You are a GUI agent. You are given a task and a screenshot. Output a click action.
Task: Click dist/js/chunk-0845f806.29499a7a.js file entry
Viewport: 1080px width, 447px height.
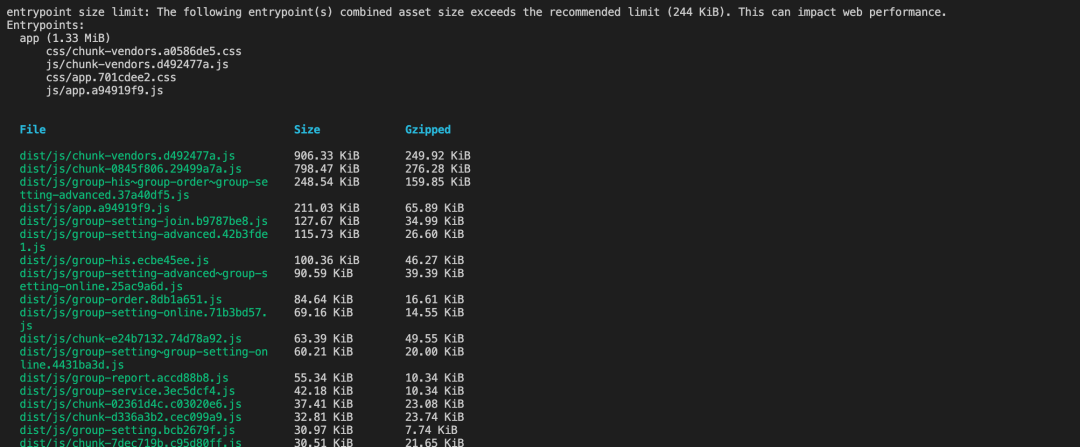click(x=130, y=169)
